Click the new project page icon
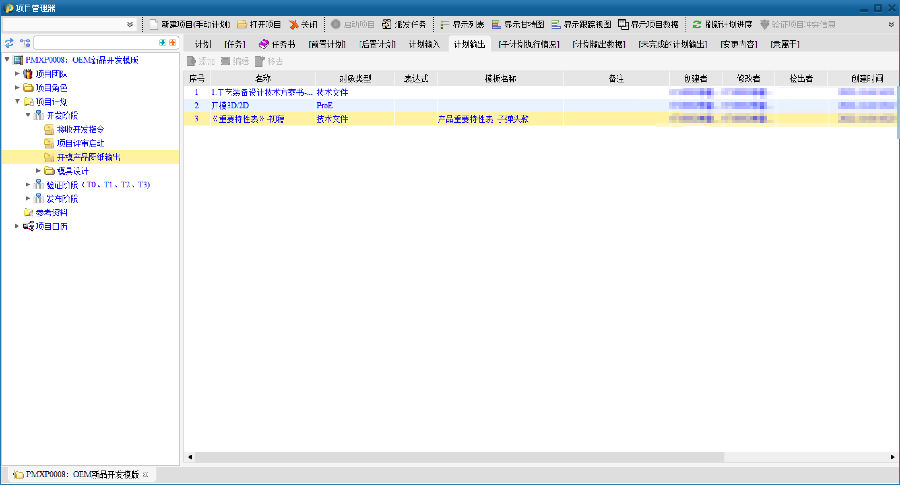 coord(153,24)
